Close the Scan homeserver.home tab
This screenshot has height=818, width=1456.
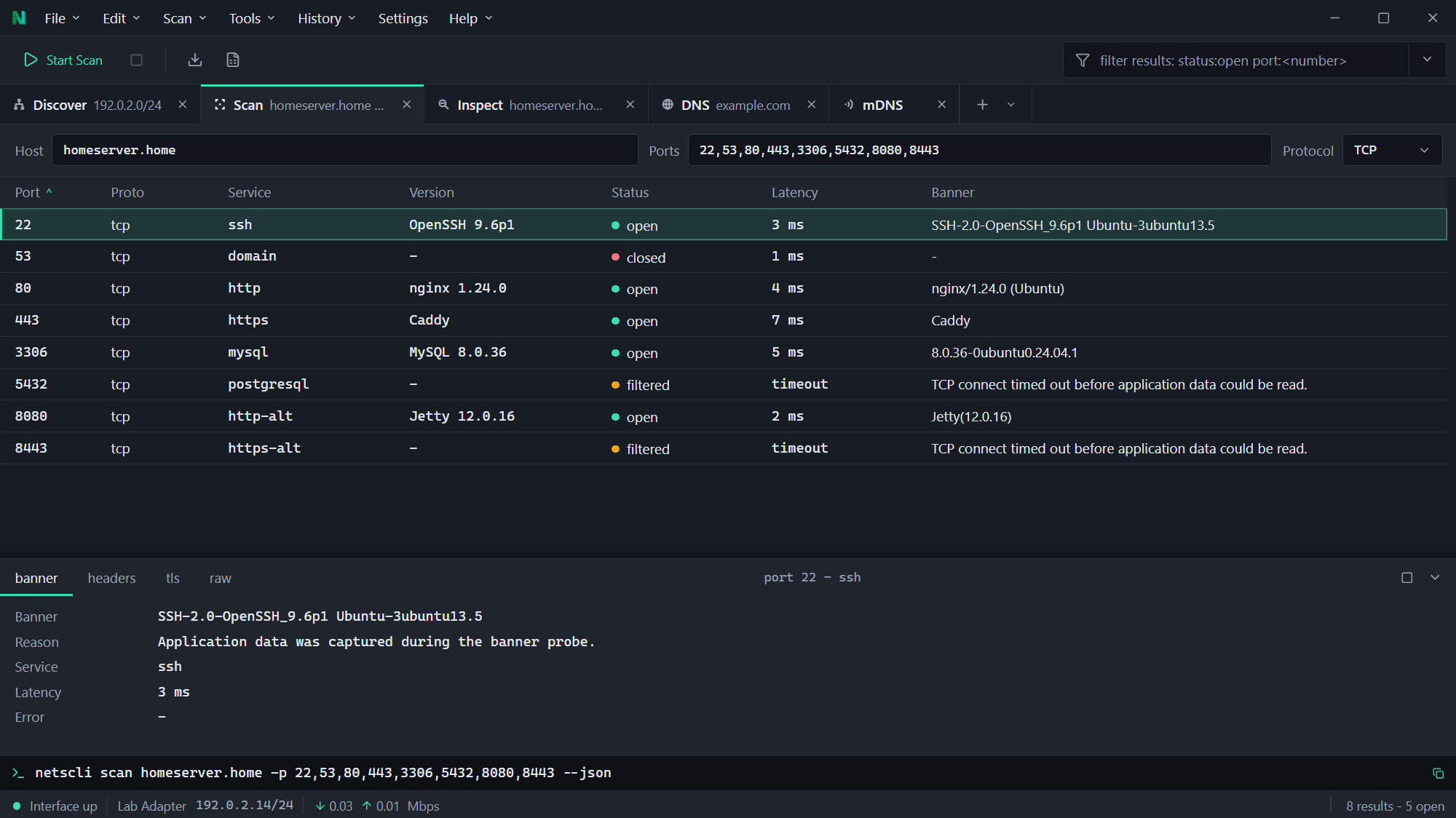tap(407, 105)
